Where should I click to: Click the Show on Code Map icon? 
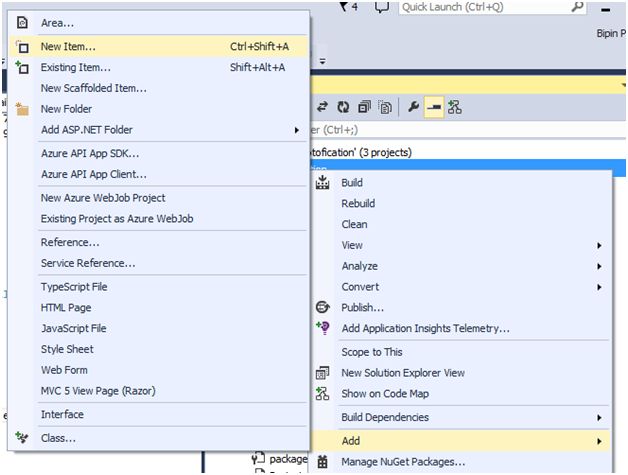coord(322,394)
